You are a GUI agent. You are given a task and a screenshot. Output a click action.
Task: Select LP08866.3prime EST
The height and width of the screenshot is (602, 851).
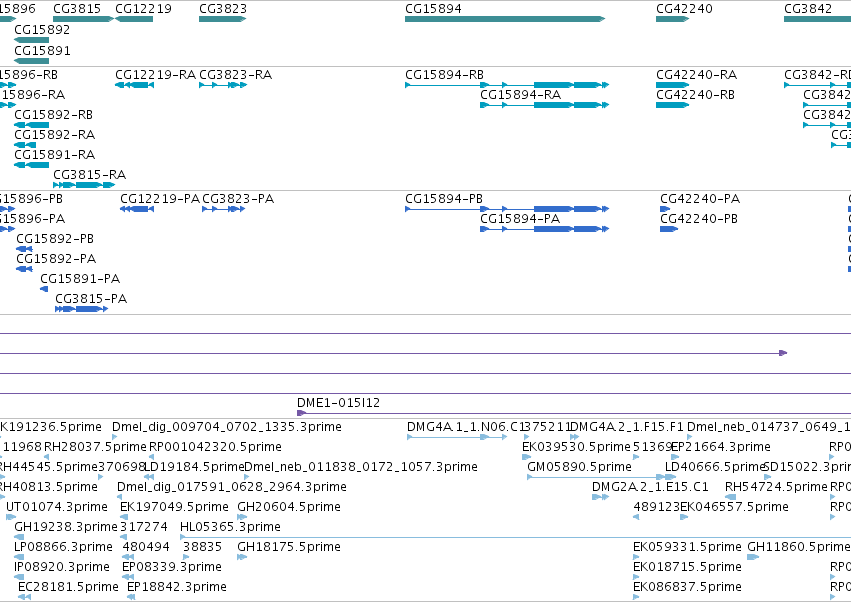tap(19, 557)
